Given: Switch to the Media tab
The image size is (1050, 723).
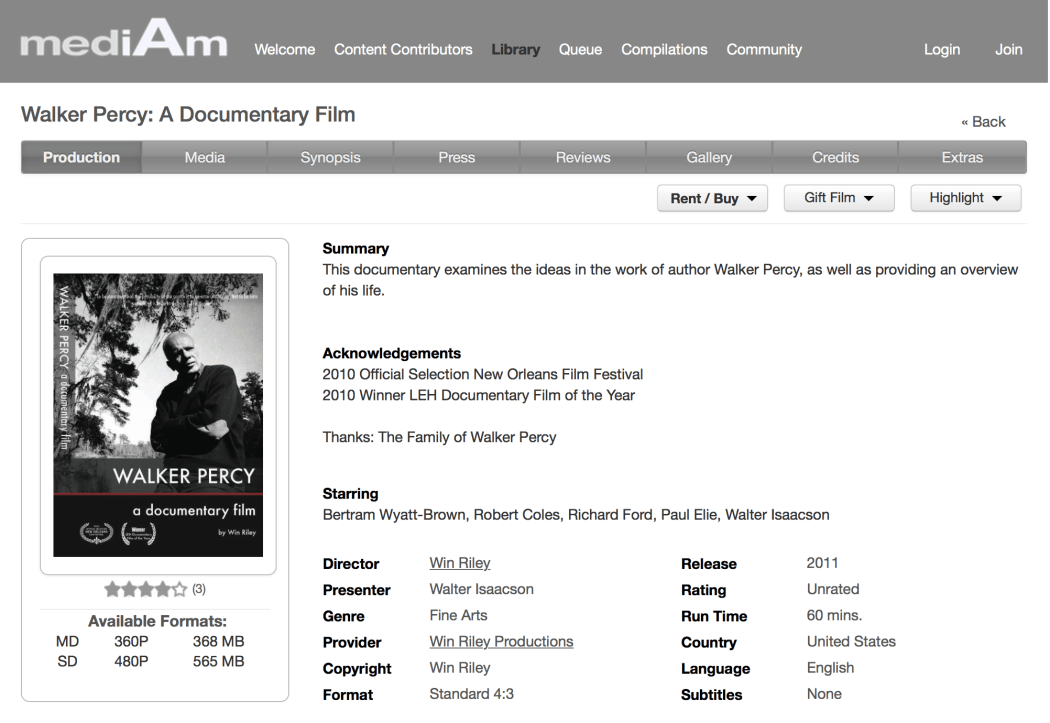Looking at the screenshot, I should (x=205, y=157).
